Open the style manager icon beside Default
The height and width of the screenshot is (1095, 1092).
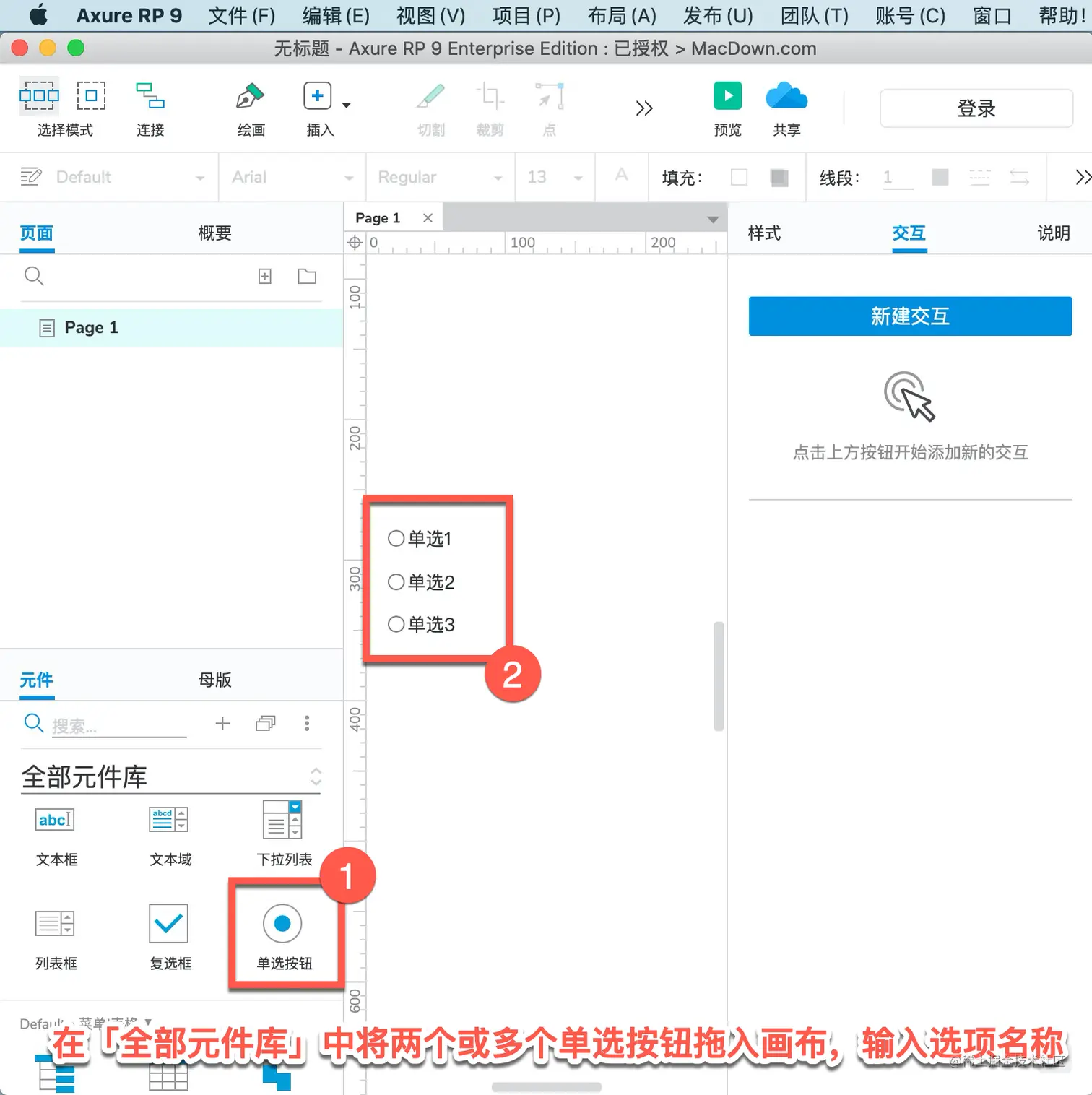click(x=30, y=177)
